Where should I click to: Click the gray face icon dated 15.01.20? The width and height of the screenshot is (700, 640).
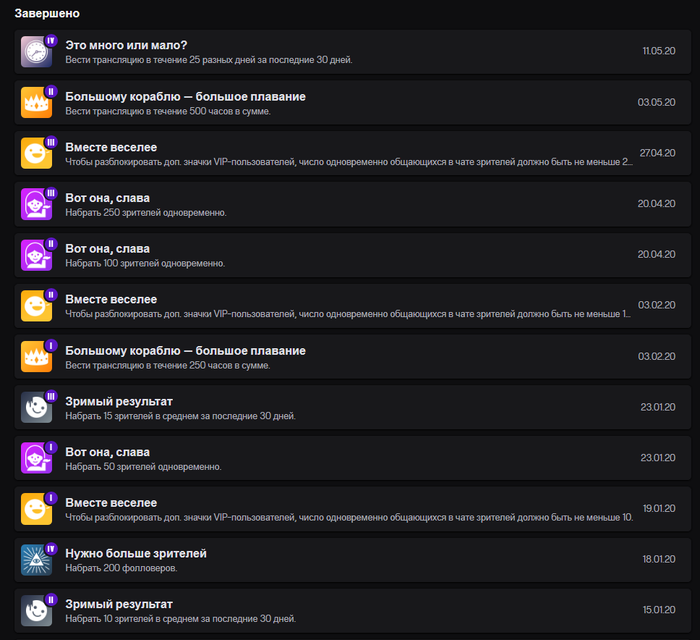coord(37,610)
